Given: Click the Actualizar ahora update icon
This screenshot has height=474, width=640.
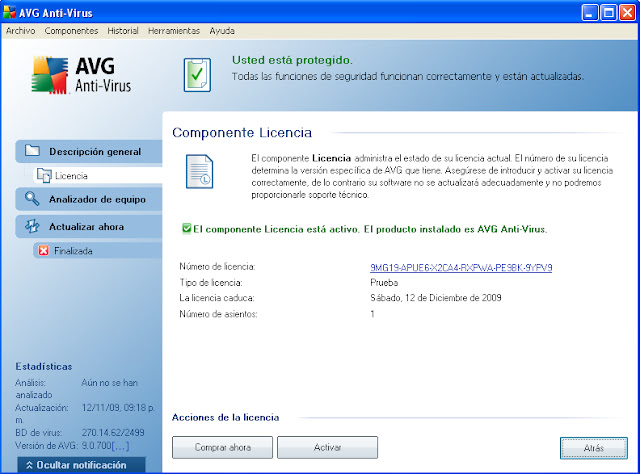Looking at the screenshot, I should [x=32, y=226].
